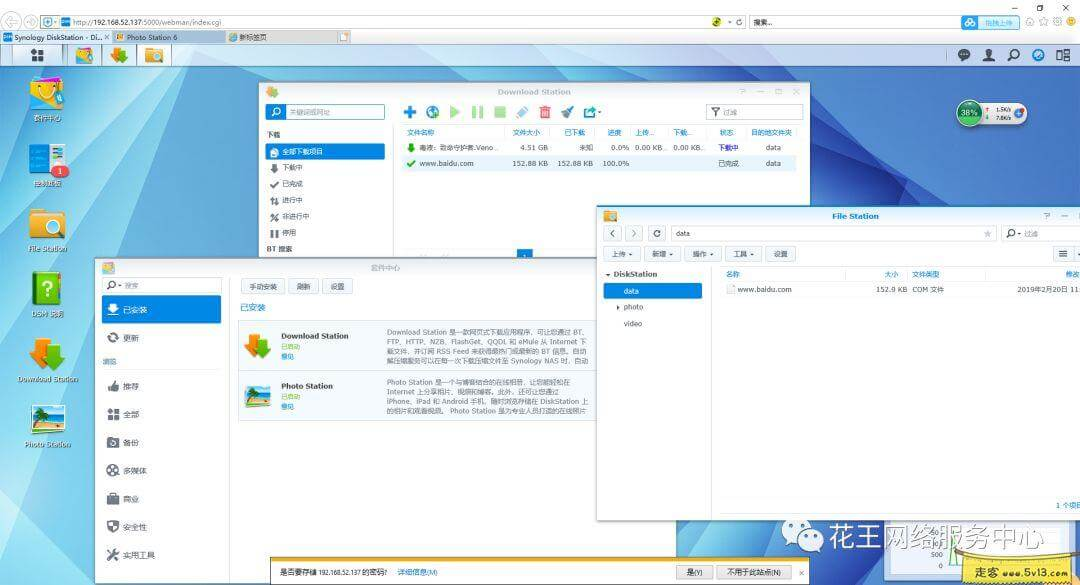Click the 手动安装 button in Package Center
The height and width of the screenshot is (585, 1080).
[x=263, y=286]
